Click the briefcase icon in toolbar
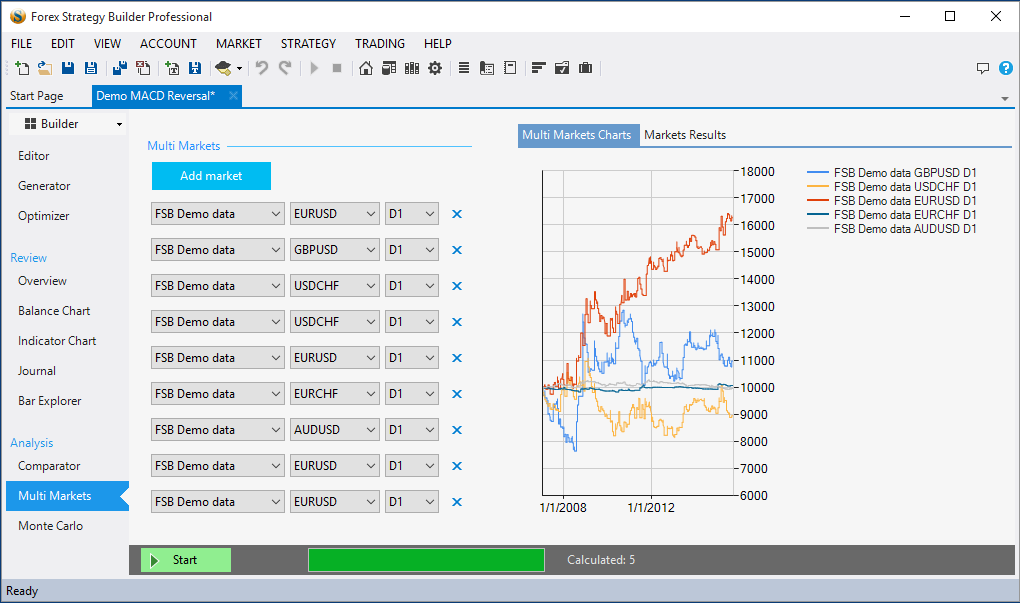The width and height of the screenshot is (1020, 603). 585,68
